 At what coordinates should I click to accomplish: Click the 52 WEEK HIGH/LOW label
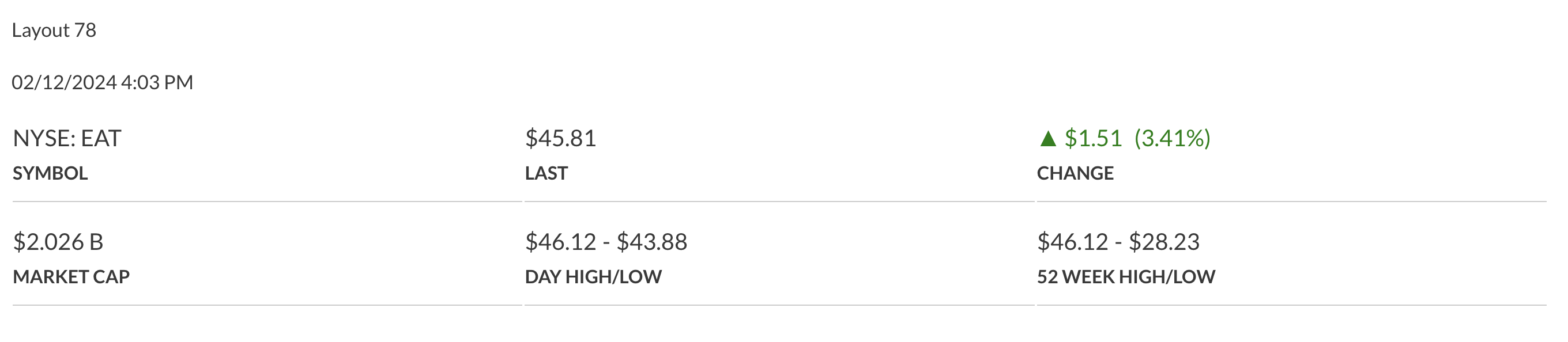click(1125, 277)
